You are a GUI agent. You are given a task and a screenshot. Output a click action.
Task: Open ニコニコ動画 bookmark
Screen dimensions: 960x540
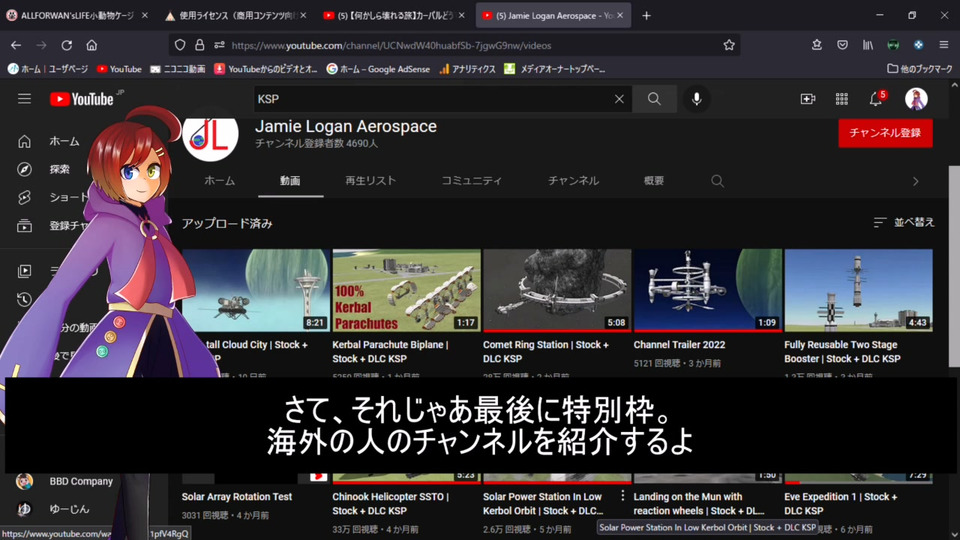coord(178,69)
